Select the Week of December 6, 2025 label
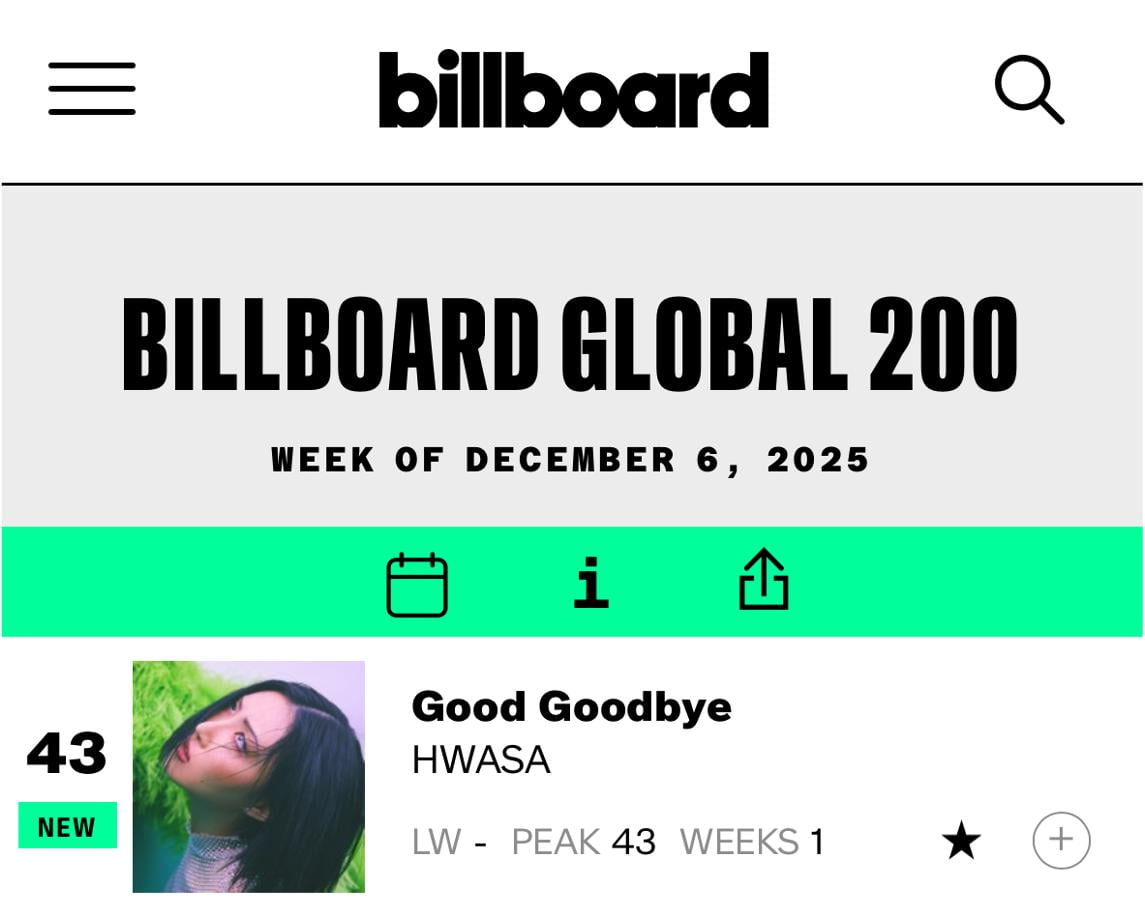This screenshot has width=1145, height=916. [571, 459]
